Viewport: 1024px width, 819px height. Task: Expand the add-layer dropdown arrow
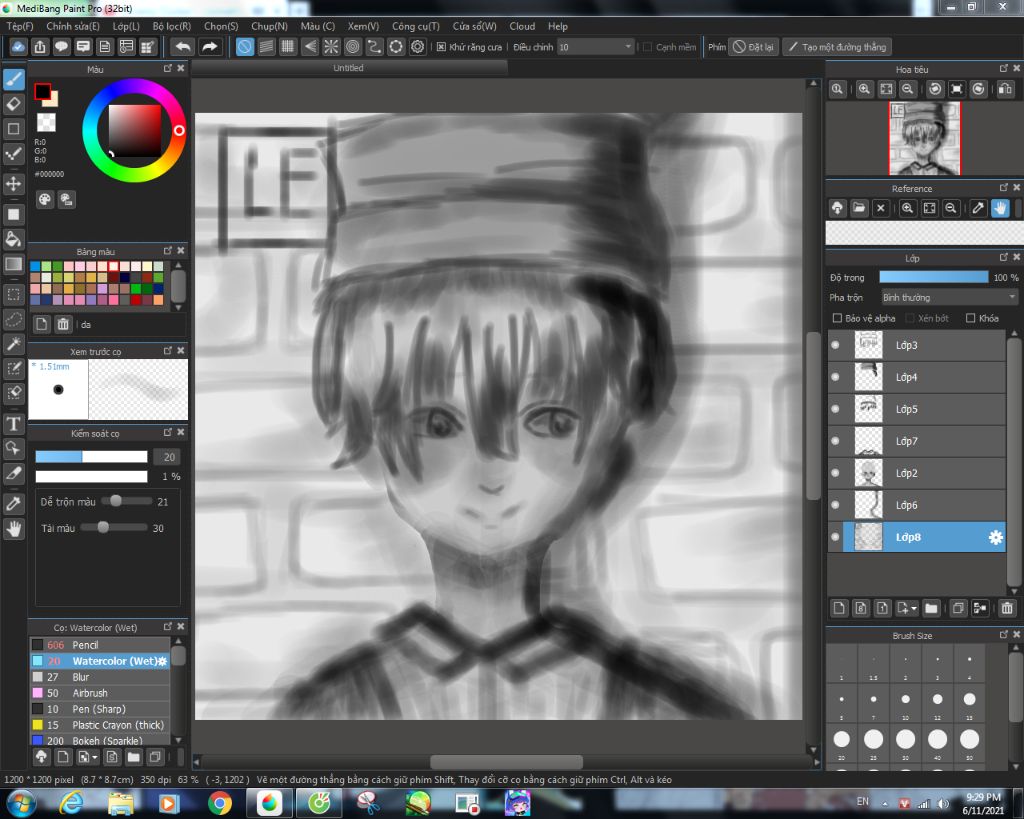[x=914, y=608]
